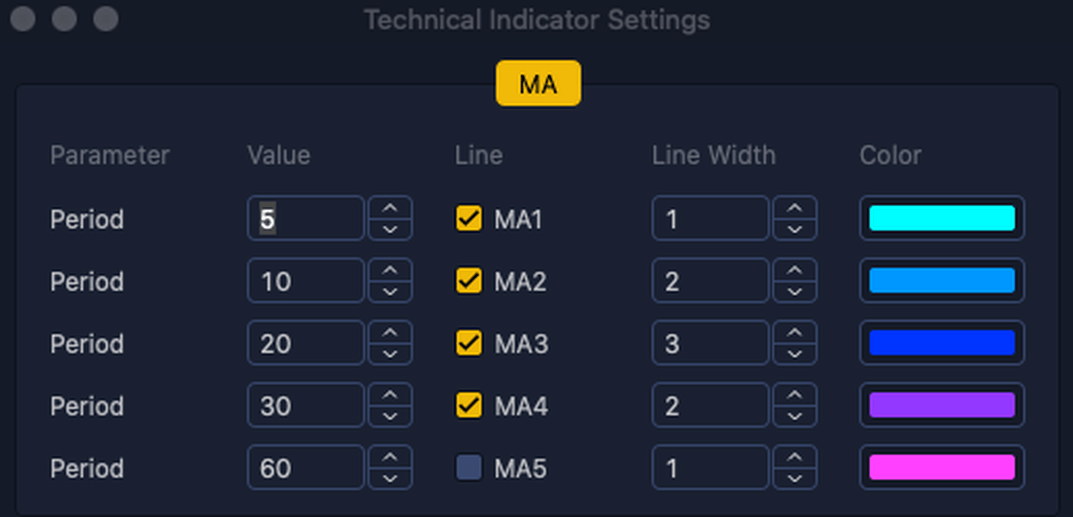Viewport: 1073px width, 517px height.
Task: Close the Technical Indicator Settings window
Action: (23, 19)
